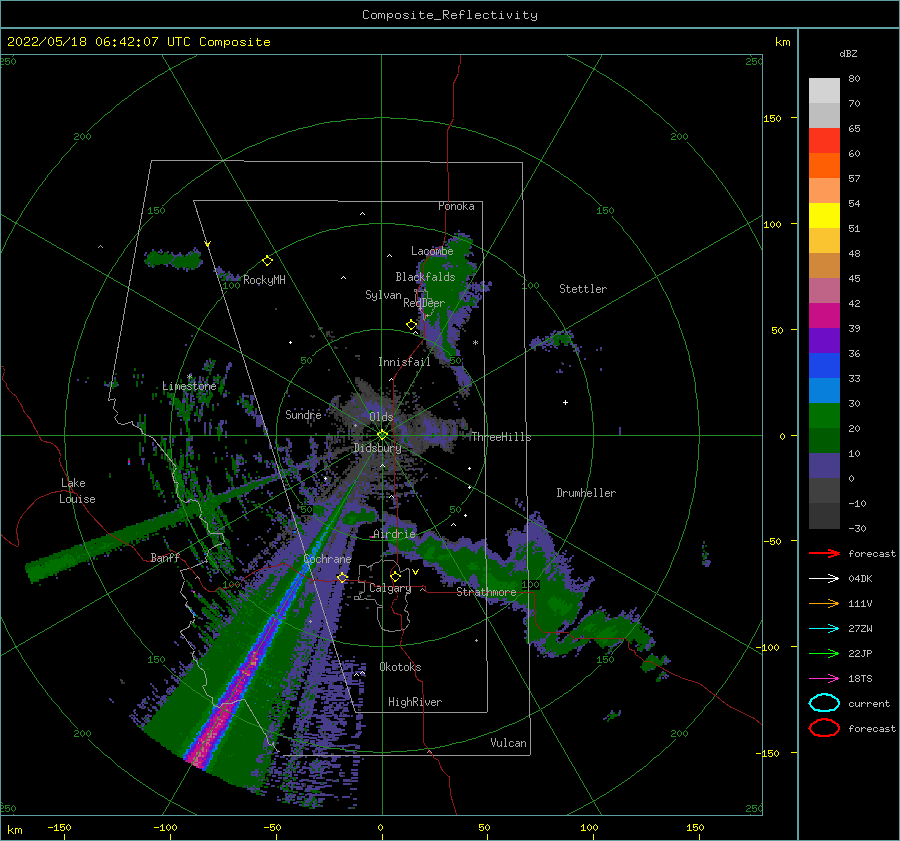The image size is (900, 841).
Task: Click the Limestone label
Action: pyautogui.click(x=189, y=386)
